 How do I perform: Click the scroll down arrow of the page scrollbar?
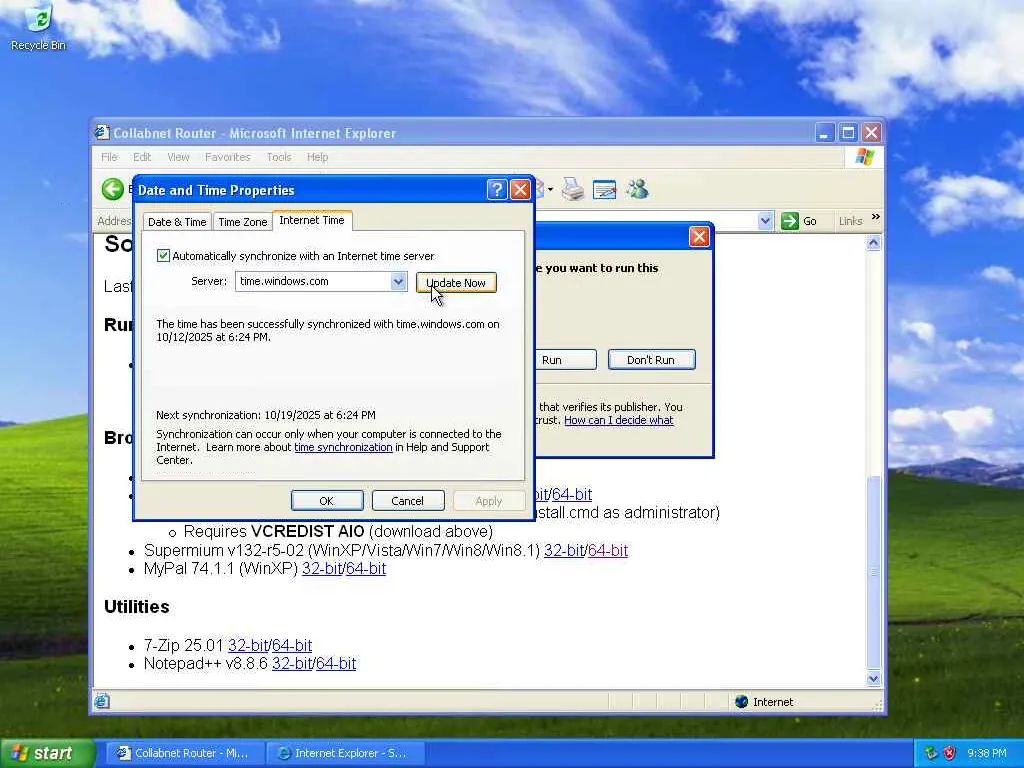(874, 679)
